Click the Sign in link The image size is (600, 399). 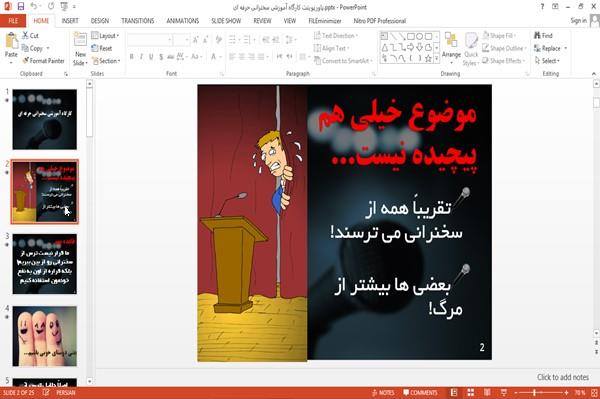coord(578,21)
